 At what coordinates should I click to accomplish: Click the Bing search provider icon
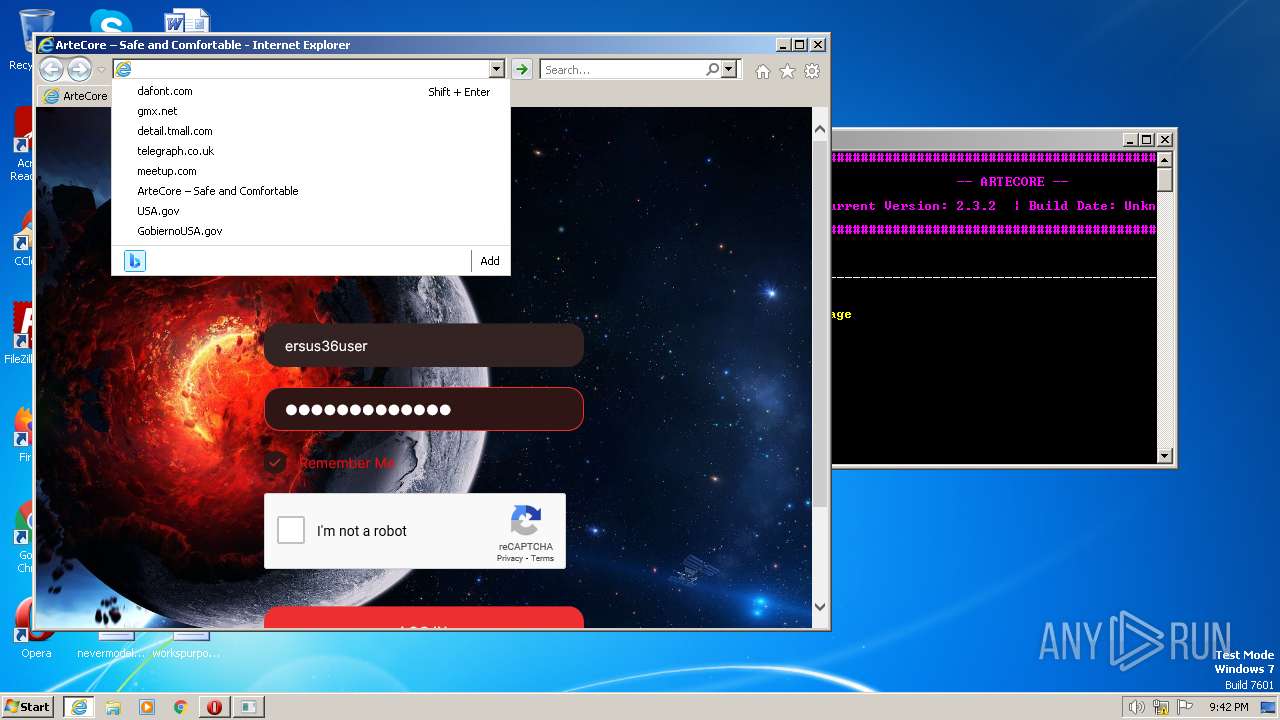135,261
